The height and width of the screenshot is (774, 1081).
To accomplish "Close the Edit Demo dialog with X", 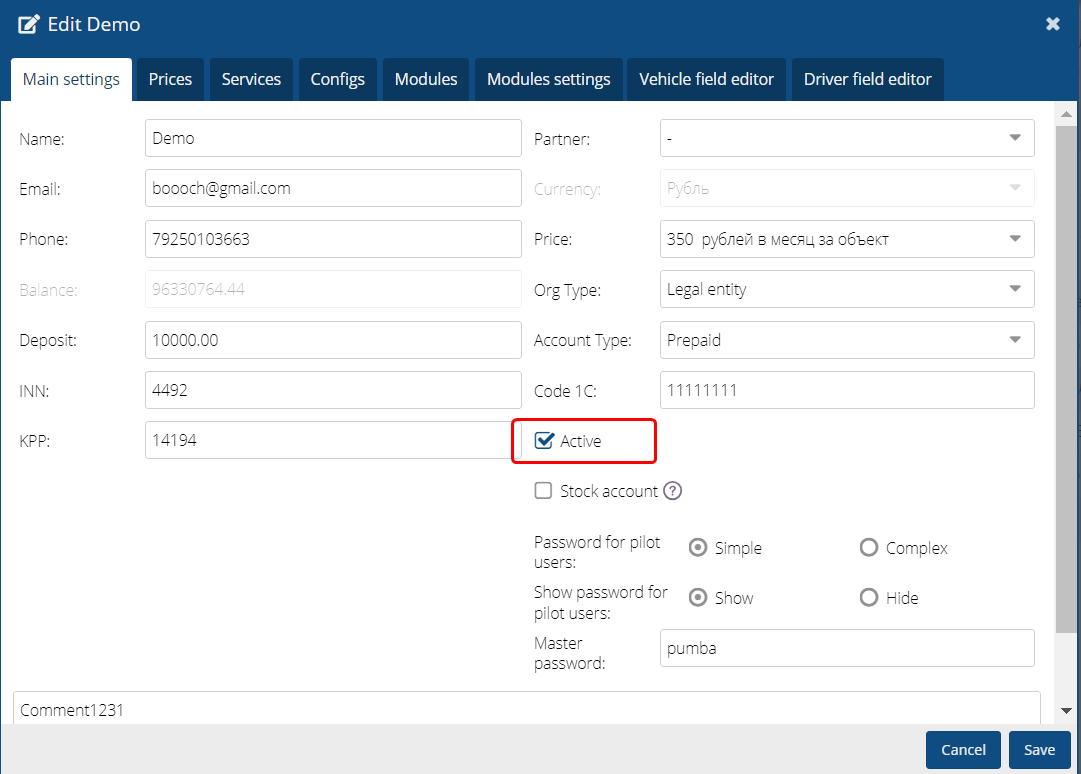I will click(x=1052, y=24).
